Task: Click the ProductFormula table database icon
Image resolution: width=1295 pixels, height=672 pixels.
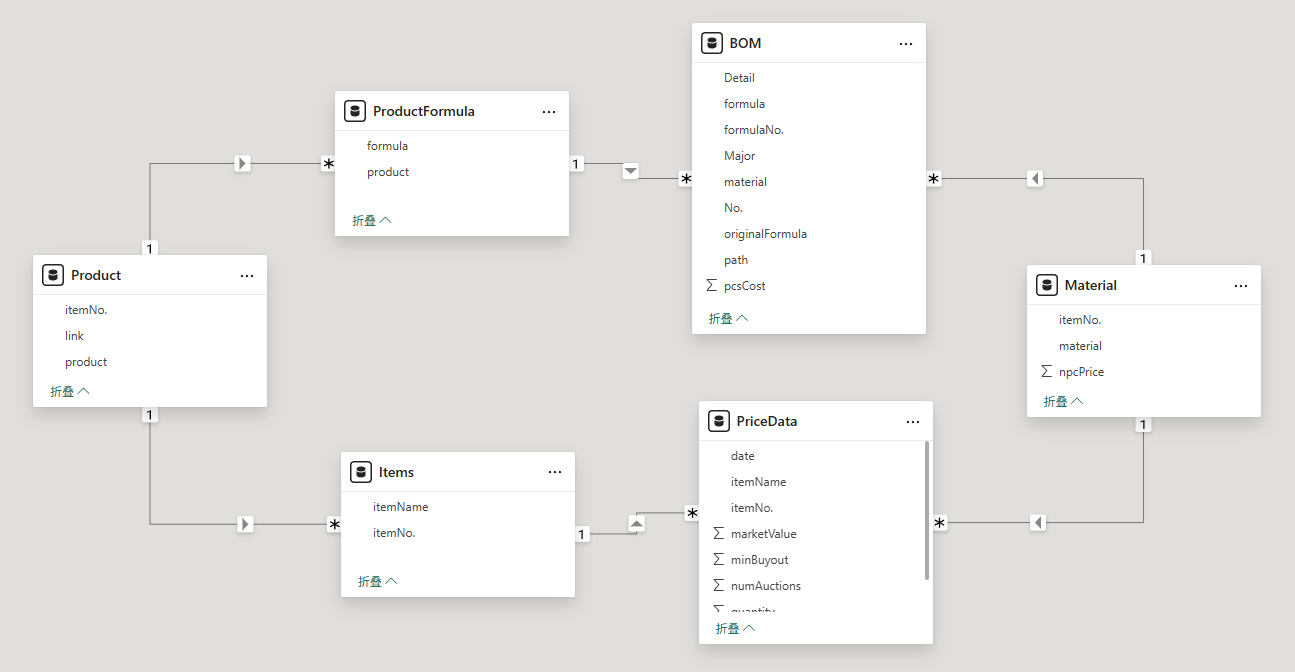Action: (355, 111)
